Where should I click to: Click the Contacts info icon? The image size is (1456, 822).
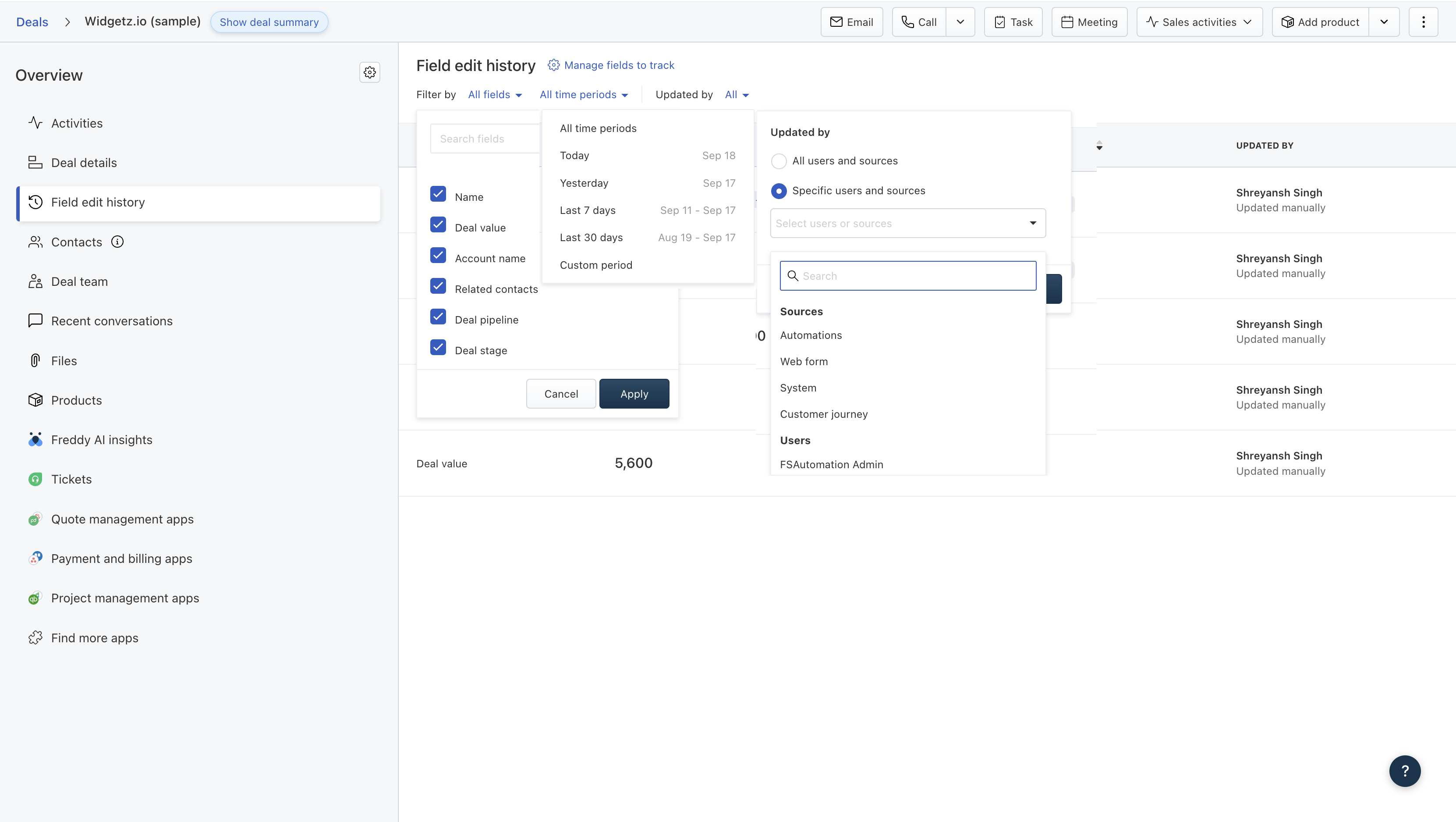(x=117, y=242)
